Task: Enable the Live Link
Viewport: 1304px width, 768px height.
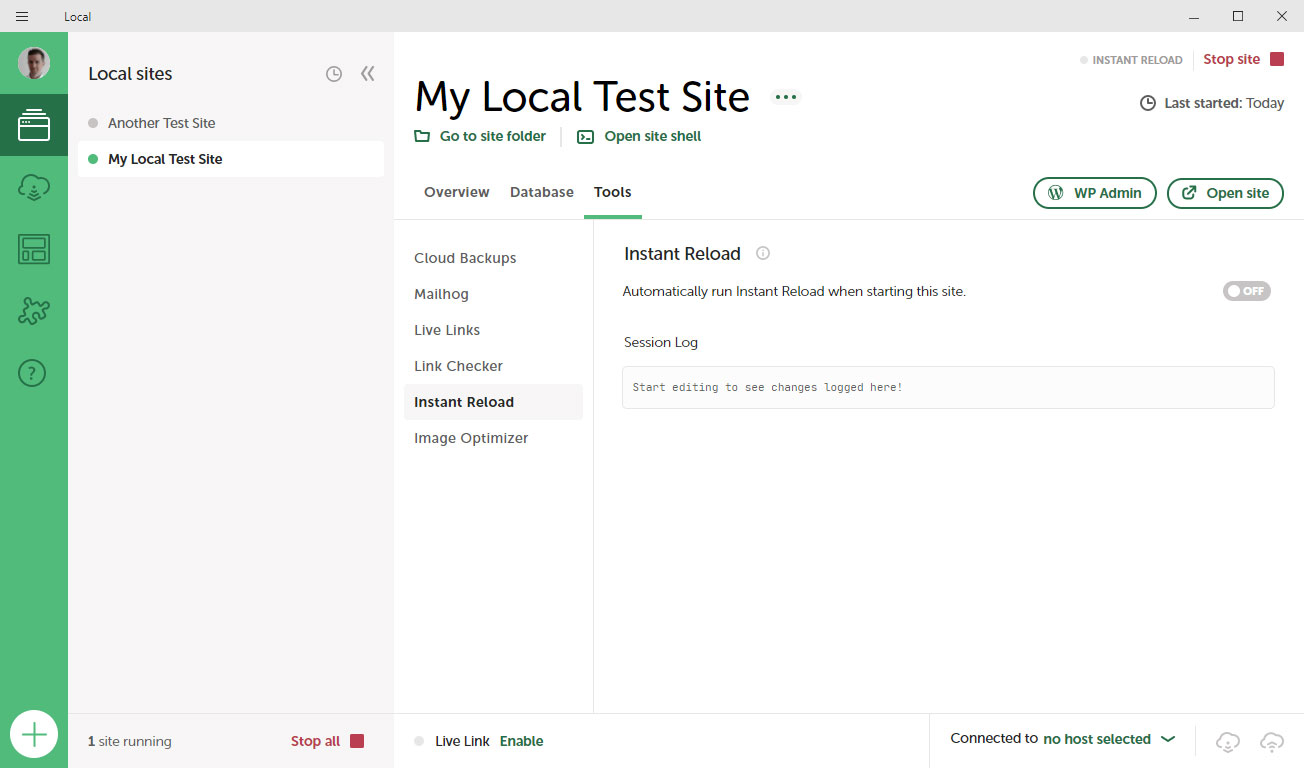Action: [522, 741]
